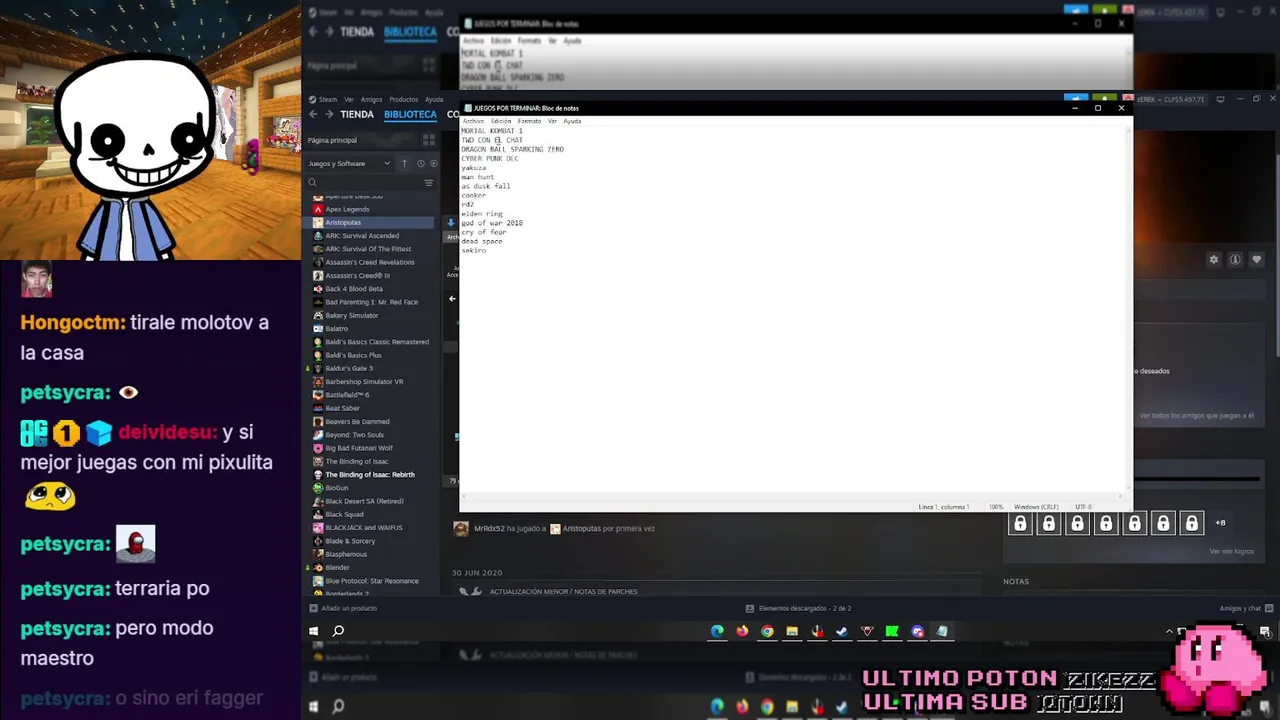The width and height of the screenshot is (1280, 720).
Task: Open Ver todos los amigos que juegan link
Action: click(x=1196, y=415)
